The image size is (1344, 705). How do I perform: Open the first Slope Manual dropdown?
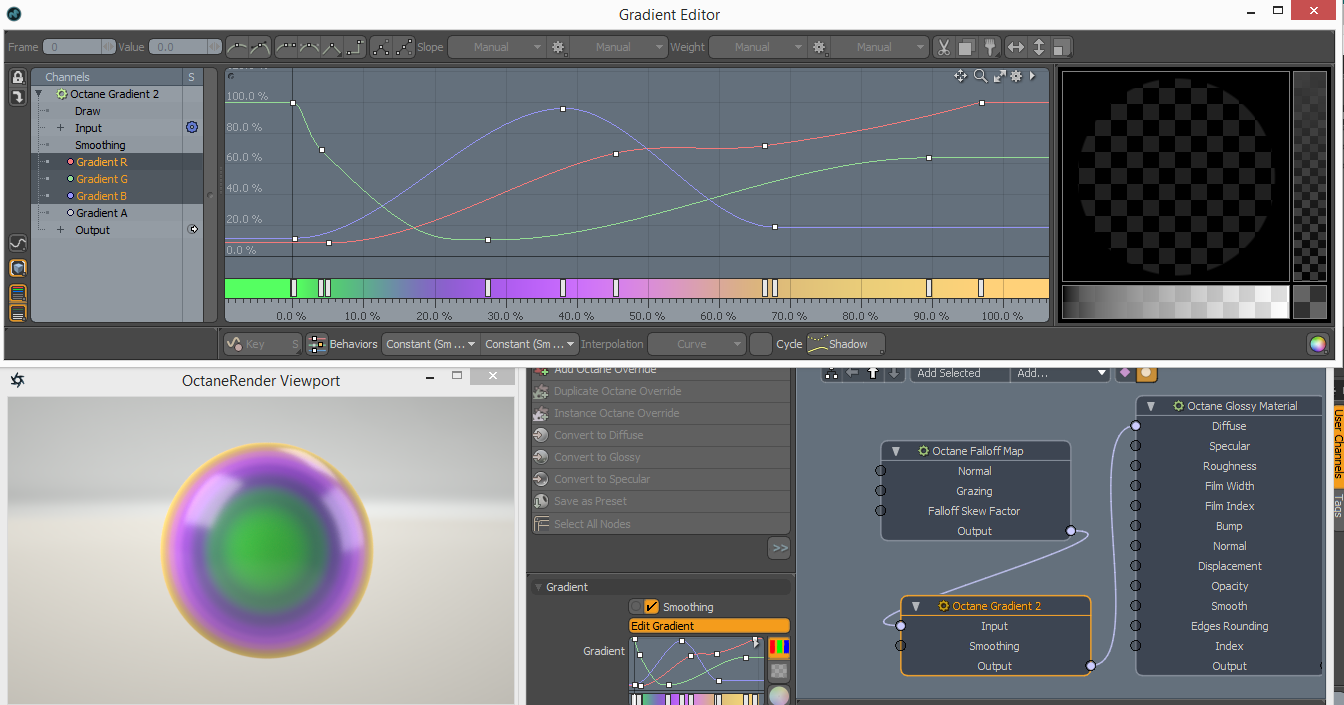(x=497, y=47)
